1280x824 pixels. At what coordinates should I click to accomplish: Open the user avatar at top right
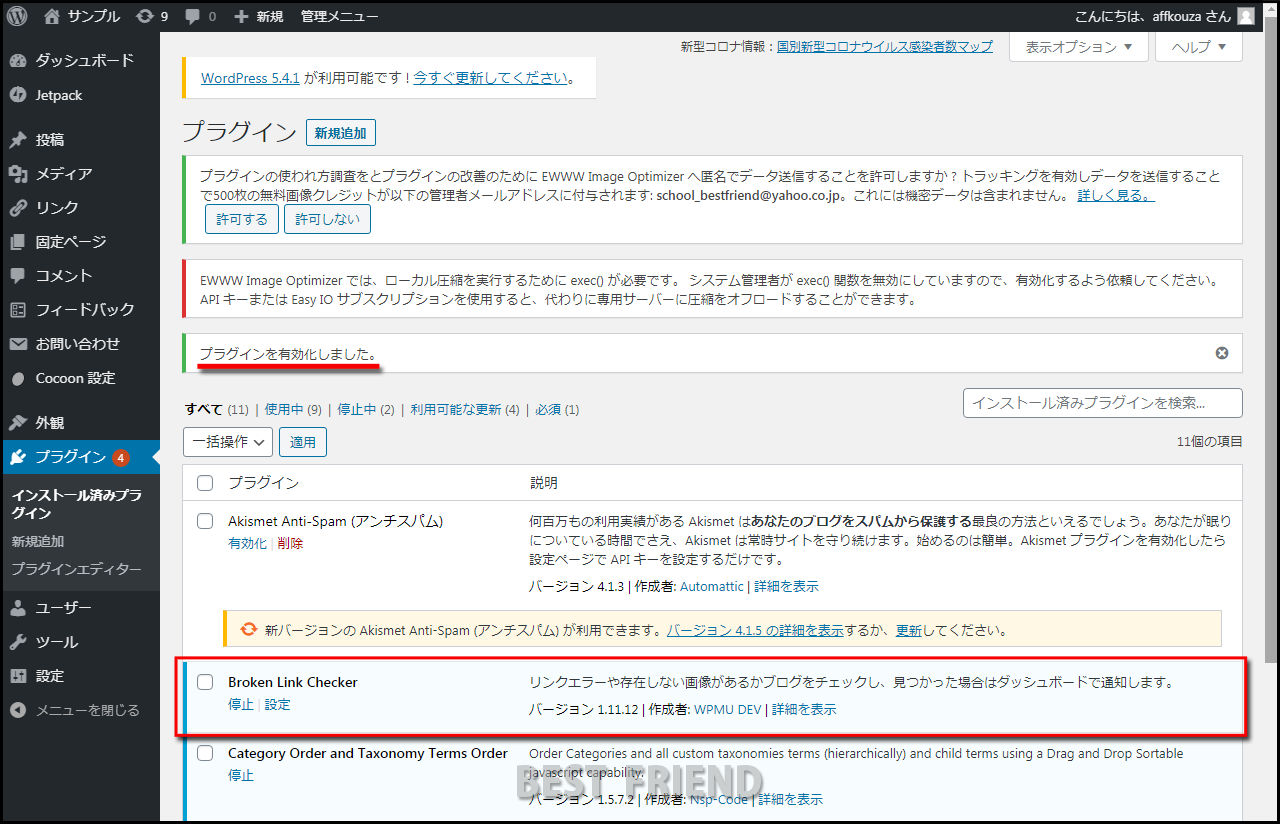coord(1245,16)
